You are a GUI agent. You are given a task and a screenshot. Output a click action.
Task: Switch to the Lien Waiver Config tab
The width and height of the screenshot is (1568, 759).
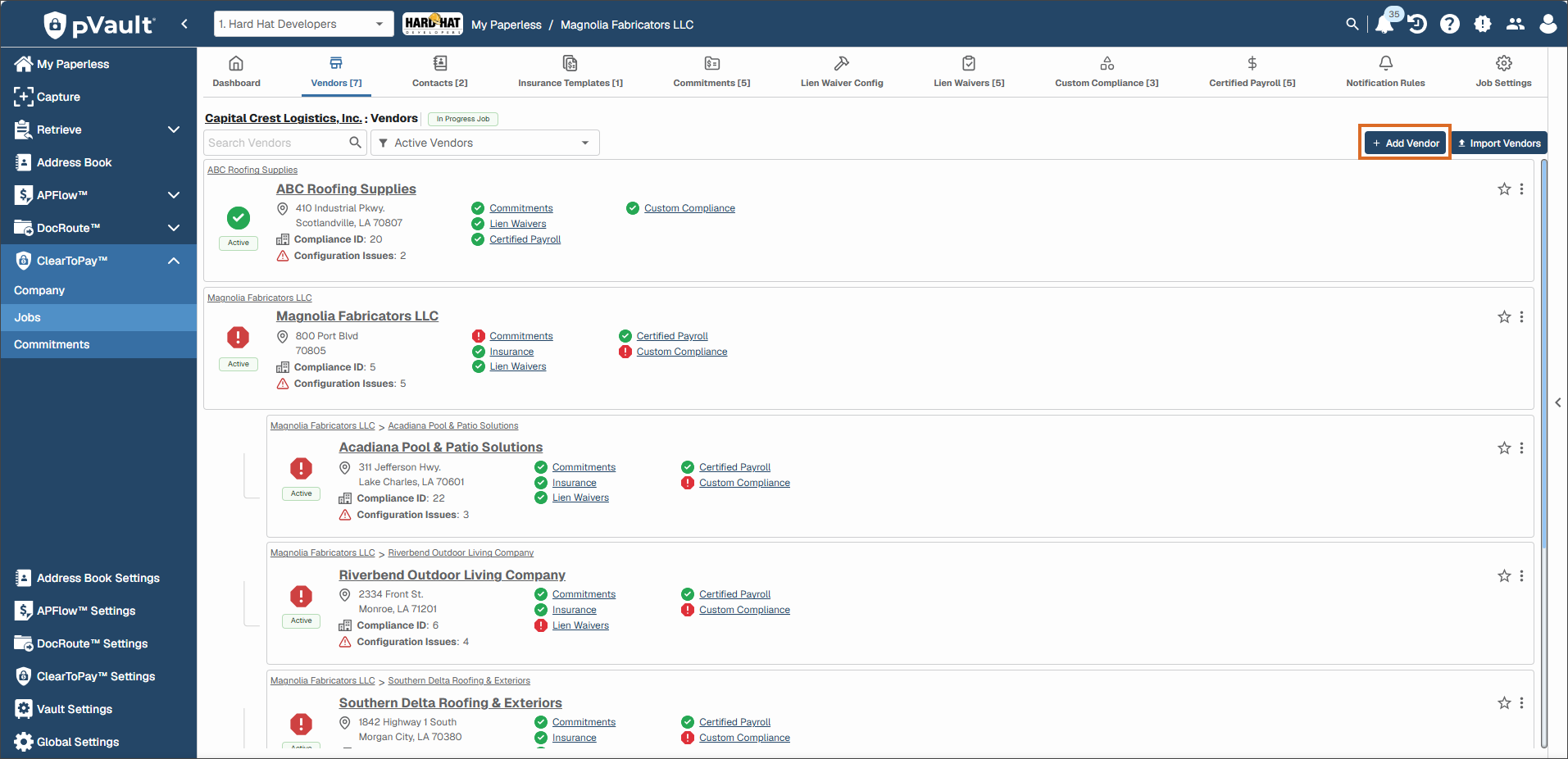(x=842, y=72)
